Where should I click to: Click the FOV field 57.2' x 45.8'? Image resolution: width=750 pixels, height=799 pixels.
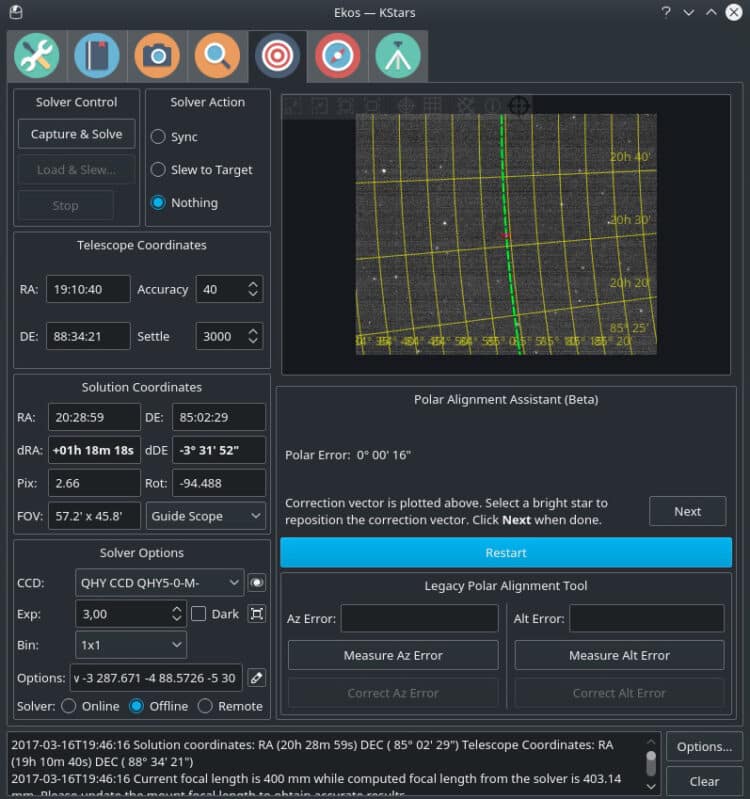[94, 516]
